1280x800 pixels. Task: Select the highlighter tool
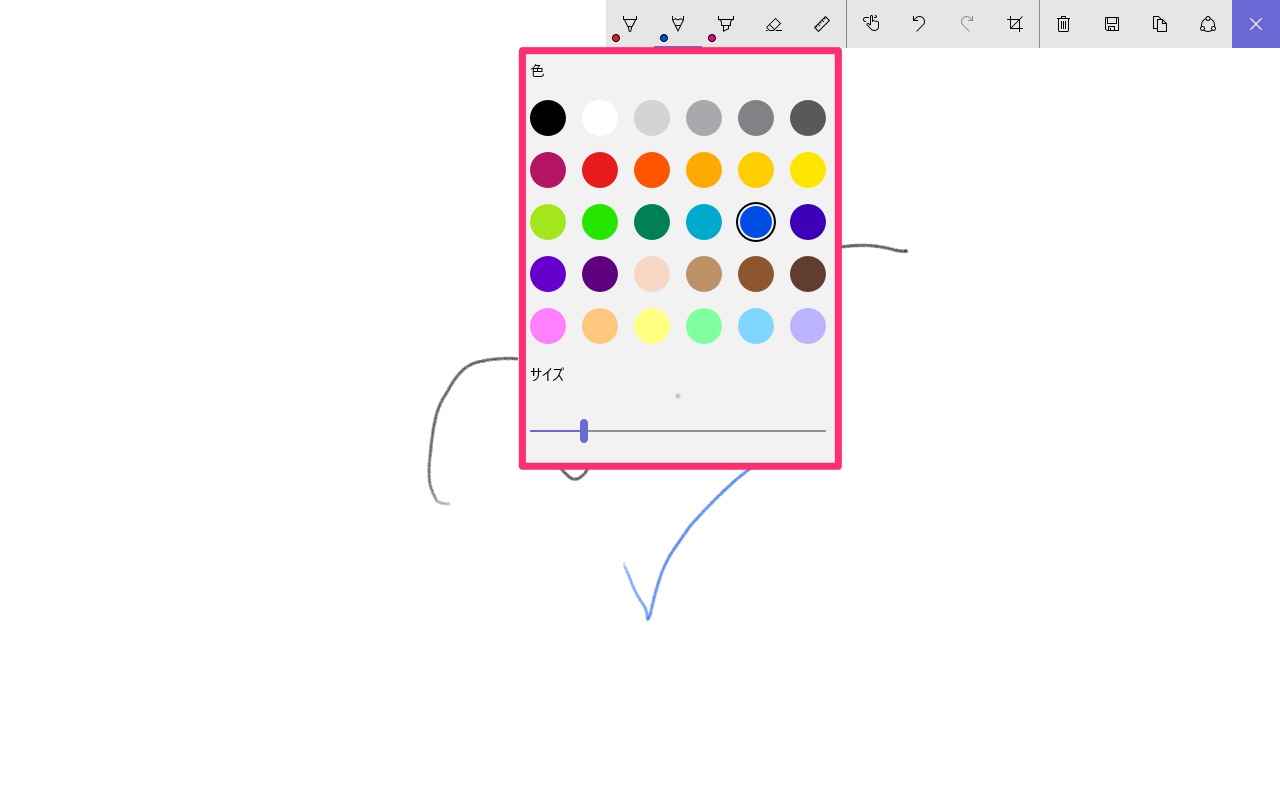726,24
